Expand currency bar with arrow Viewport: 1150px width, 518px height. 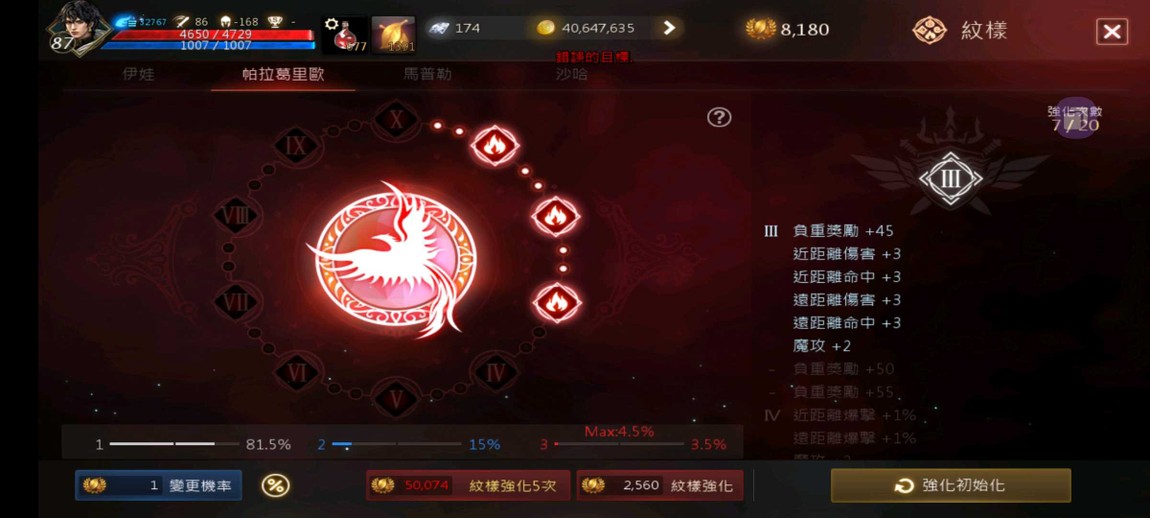(669, 28)
